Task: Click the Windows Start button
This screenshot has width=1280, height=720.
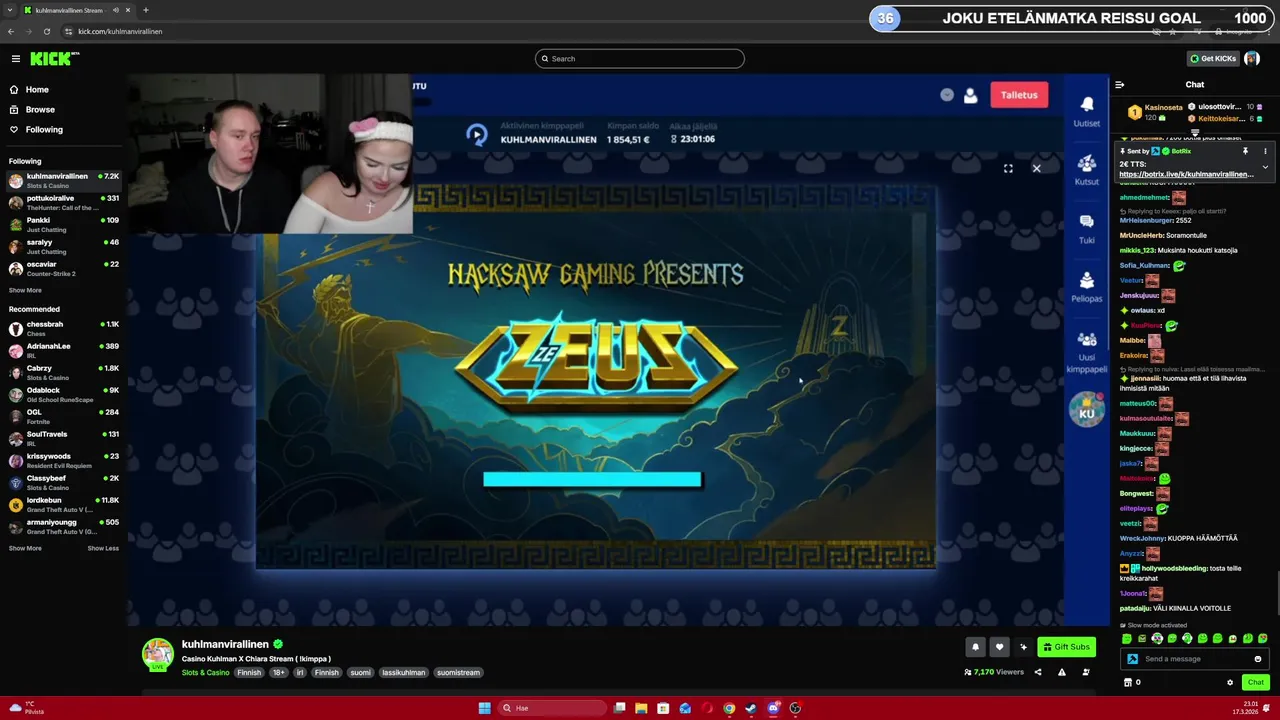Action: [484, 708]
